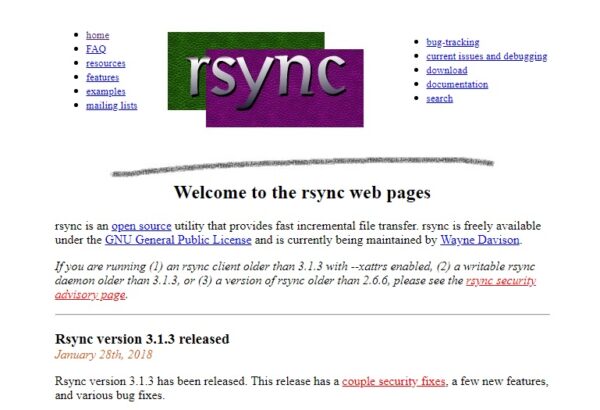This screenshot has width=600, height=410.
Task: Click the Welcome to the rsync web pages heading
Action: [x=302, y=192]
